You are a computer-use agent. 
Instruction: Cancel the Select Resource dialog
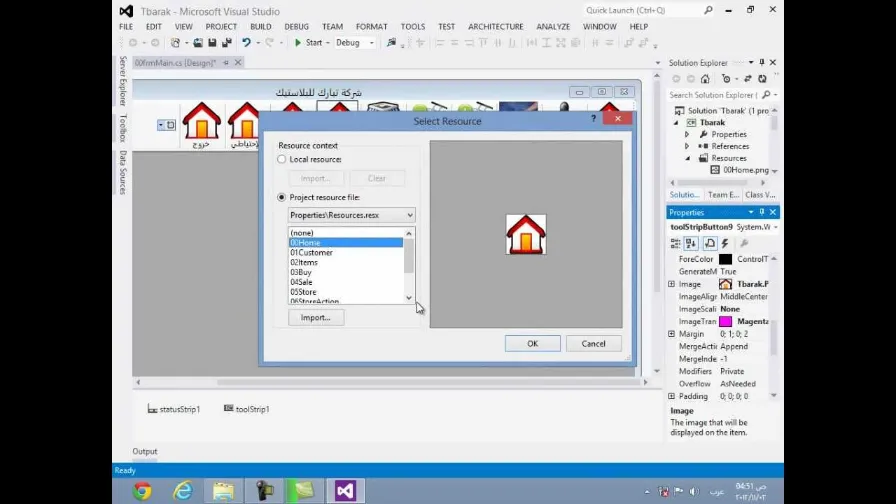tap(593, 343)
